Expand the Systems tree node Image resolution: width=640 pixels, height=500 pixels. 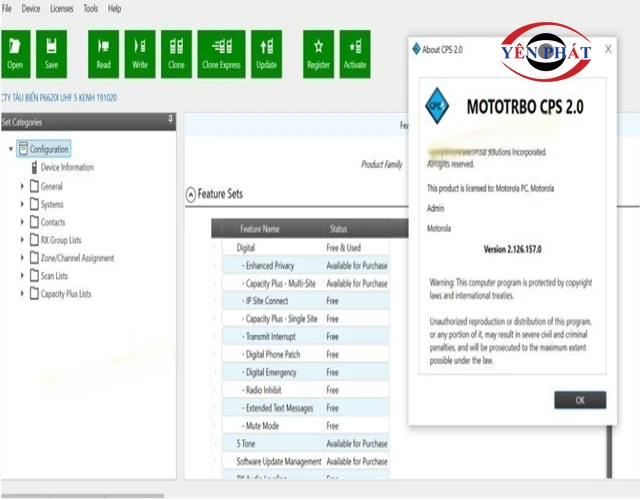click(22, 204)
